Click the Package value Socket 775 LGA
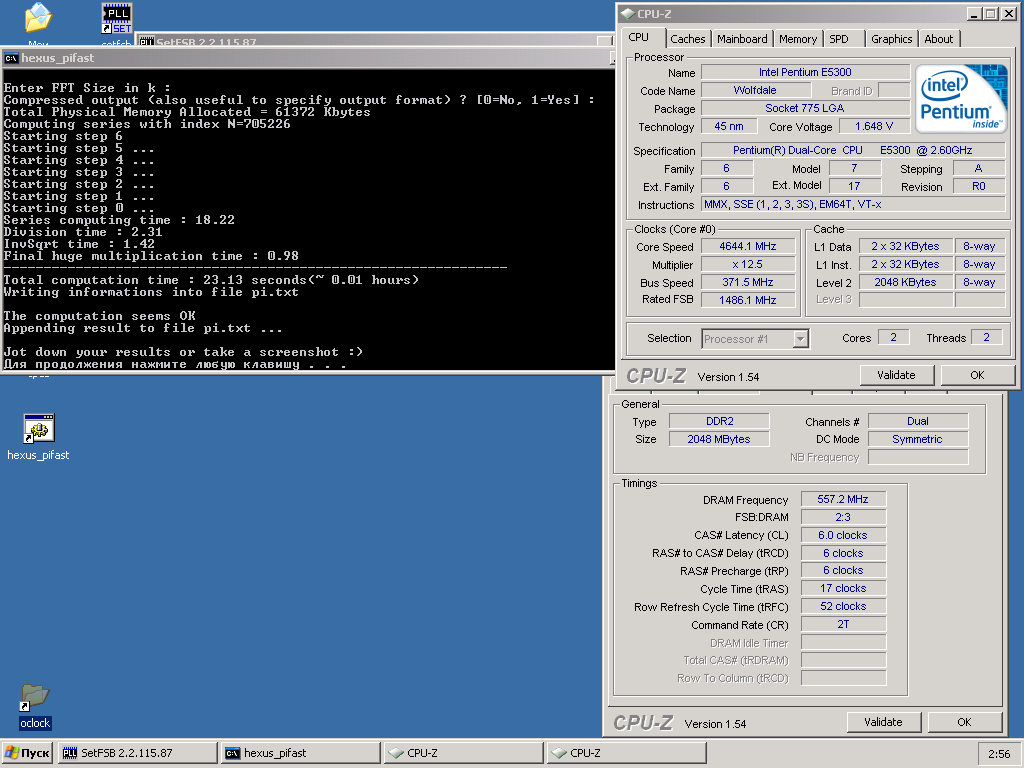This screenshot has width=1024, height=768. (x=805, y=108)
